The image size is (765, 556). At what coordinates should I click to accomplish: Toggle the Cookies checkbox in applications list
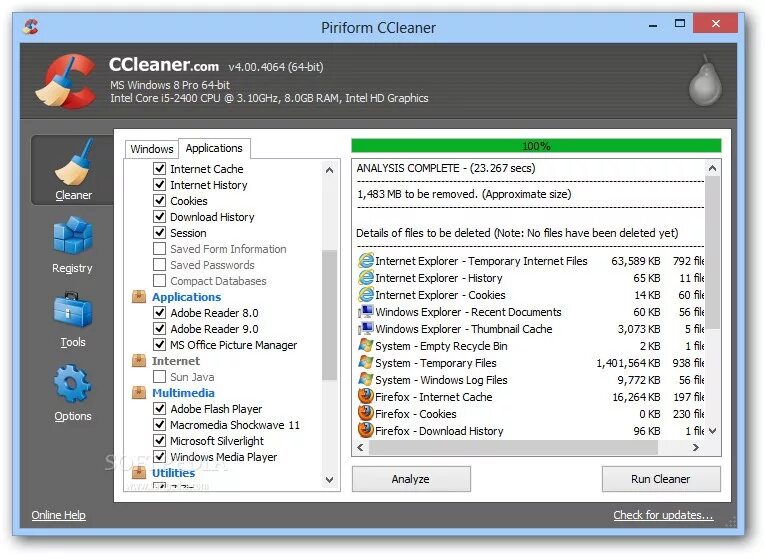coord(160,200)
